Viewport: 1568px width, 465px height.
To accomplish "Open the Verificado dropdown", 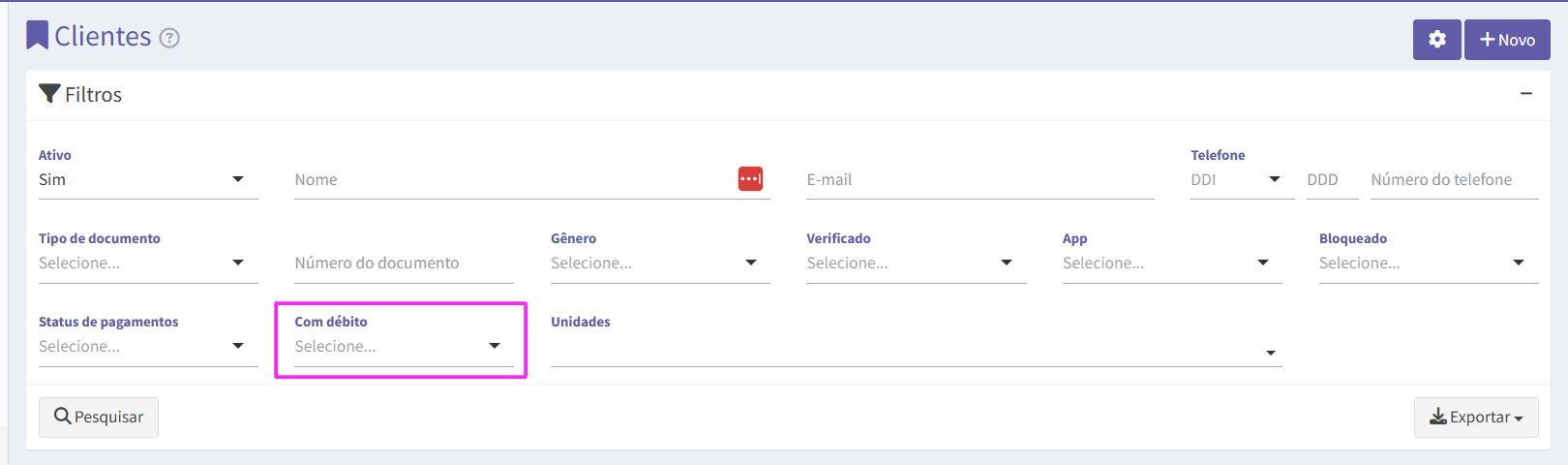I will click(917, 263).
